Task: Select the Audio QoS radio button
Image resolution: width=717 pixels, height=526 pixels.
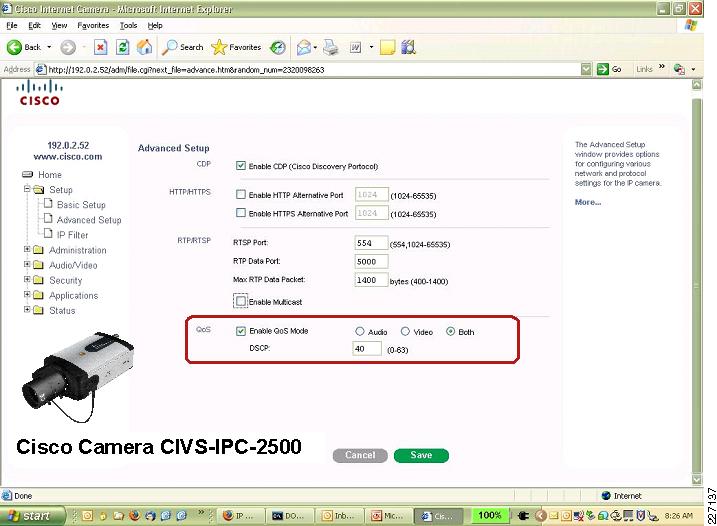Action: point(359,331)
